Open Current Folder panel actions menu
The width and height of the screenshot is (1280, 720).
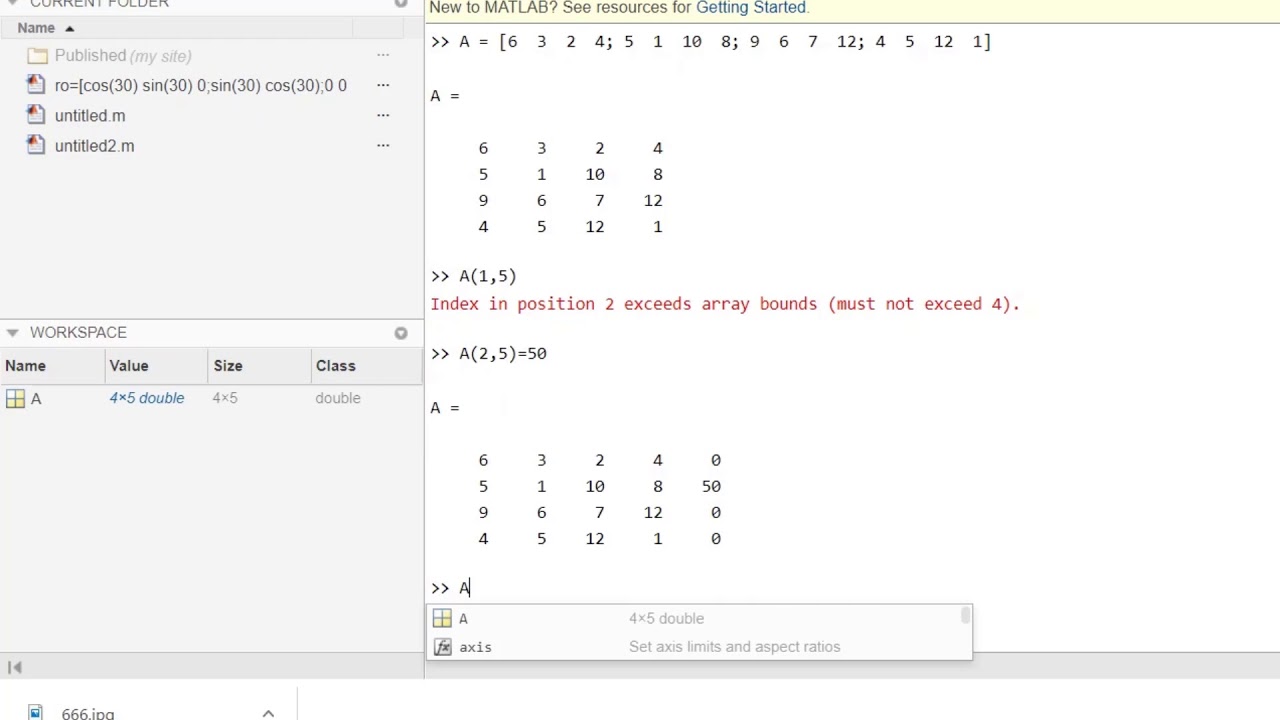[401, 4]
